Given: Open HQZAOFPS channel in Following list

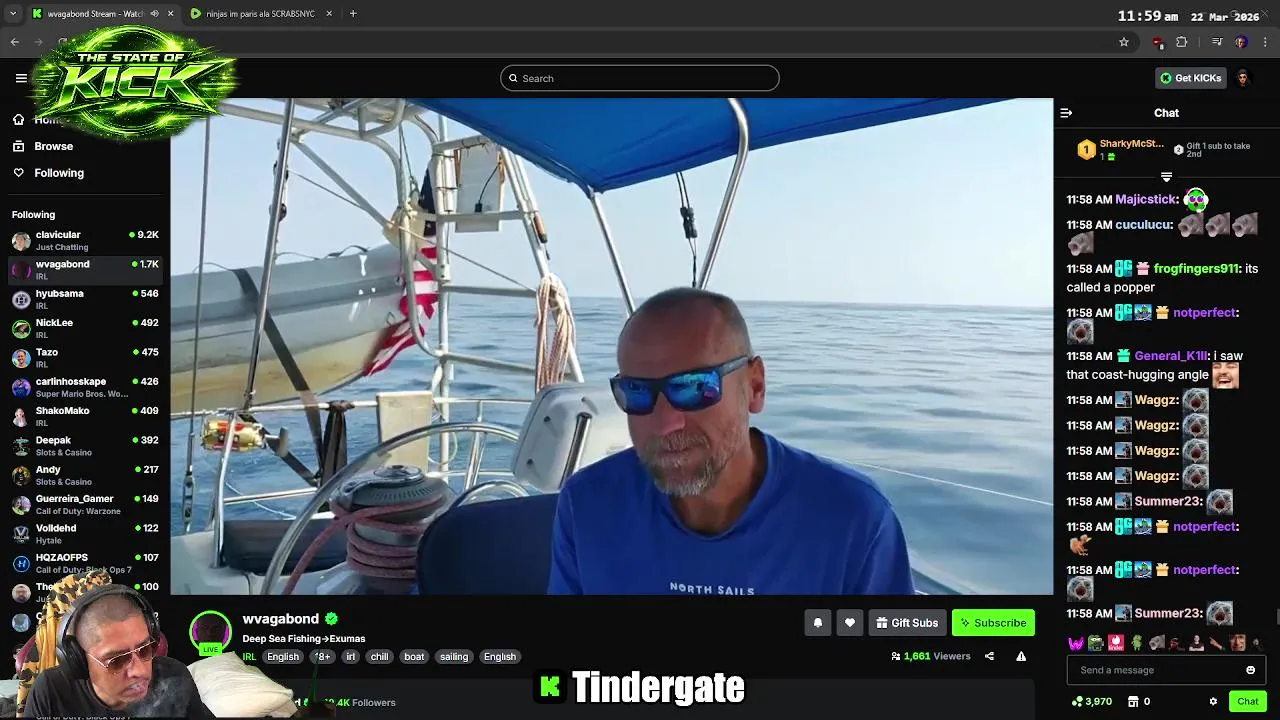Looking at the screenshot, I should pos(85,563).
